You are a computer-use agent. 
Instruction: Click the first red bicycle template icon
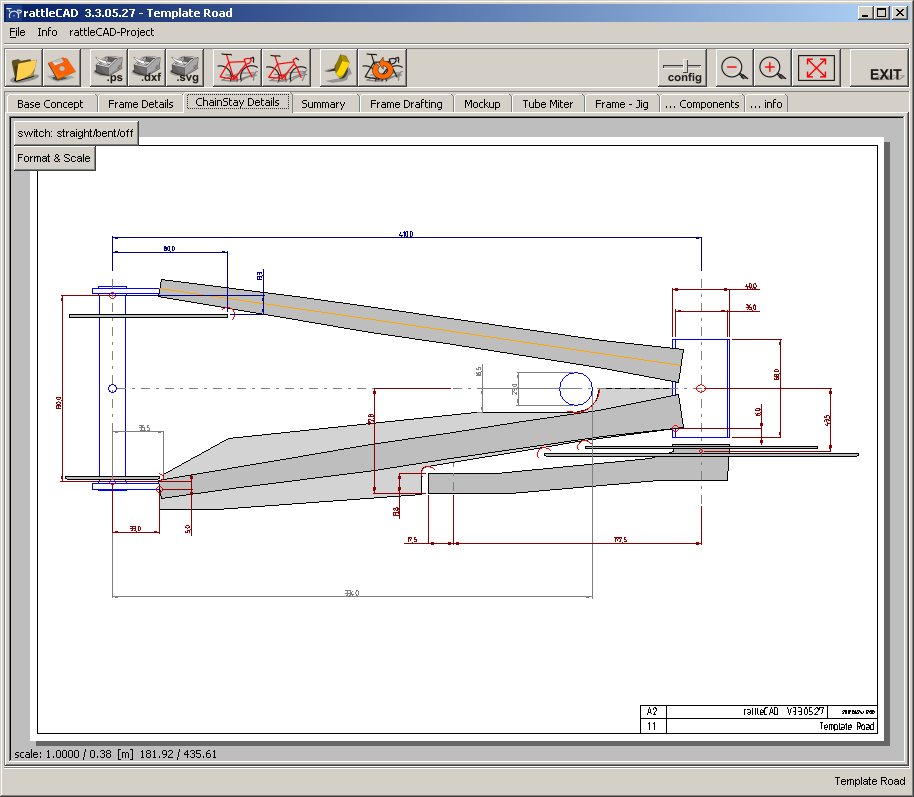(x=237, y=68)
